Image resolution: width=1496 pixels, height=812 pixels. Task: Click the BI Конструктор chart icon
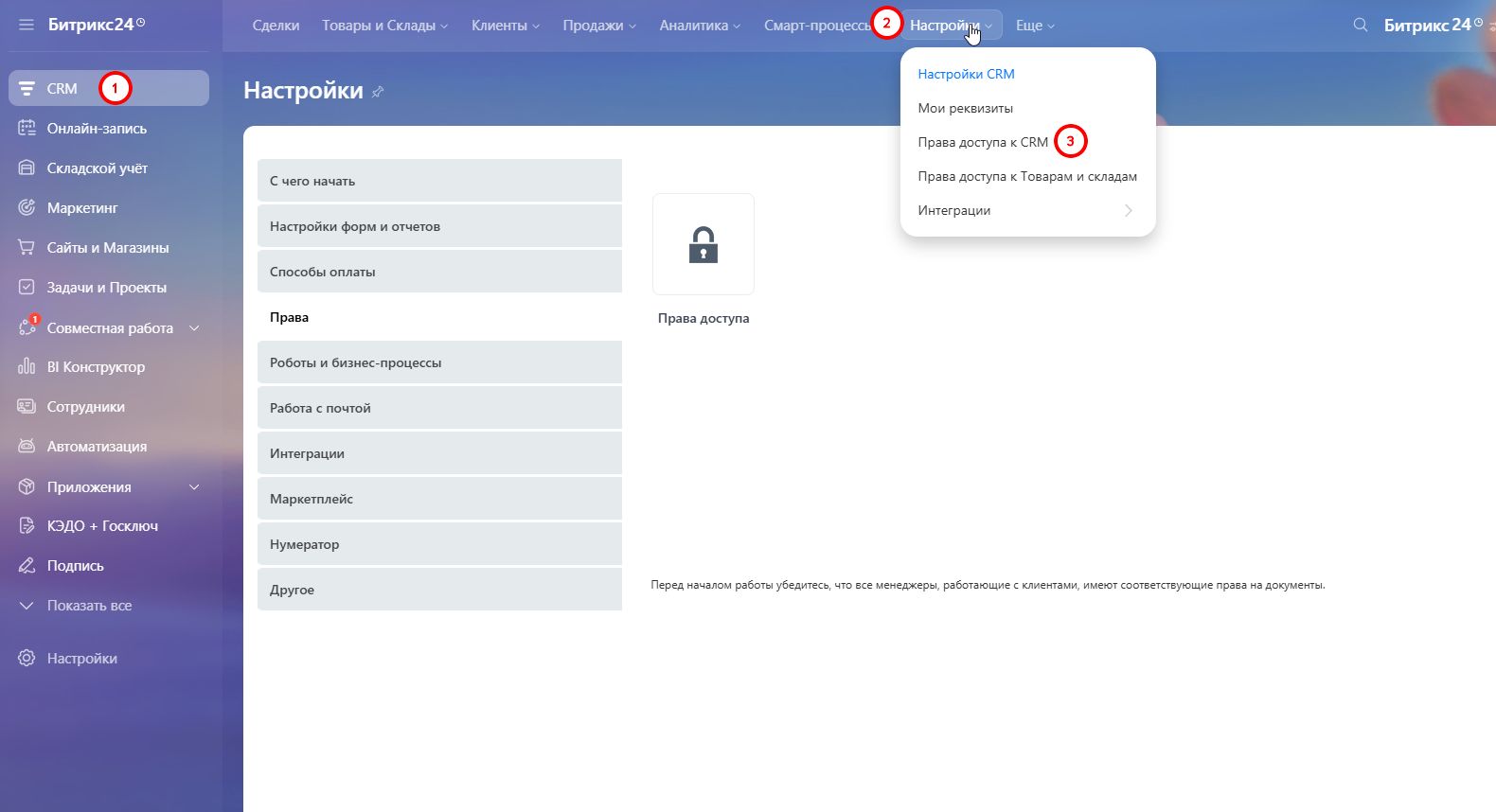(x=27, y=366)
